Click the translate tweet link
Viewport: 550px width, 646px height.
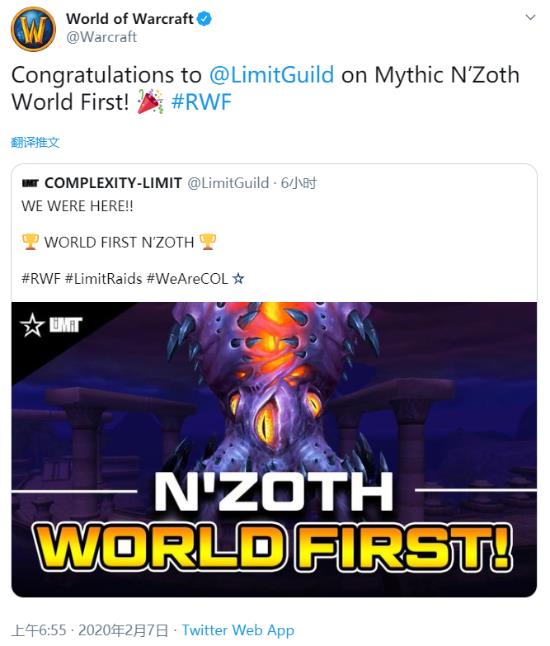[x=35, y=143]
